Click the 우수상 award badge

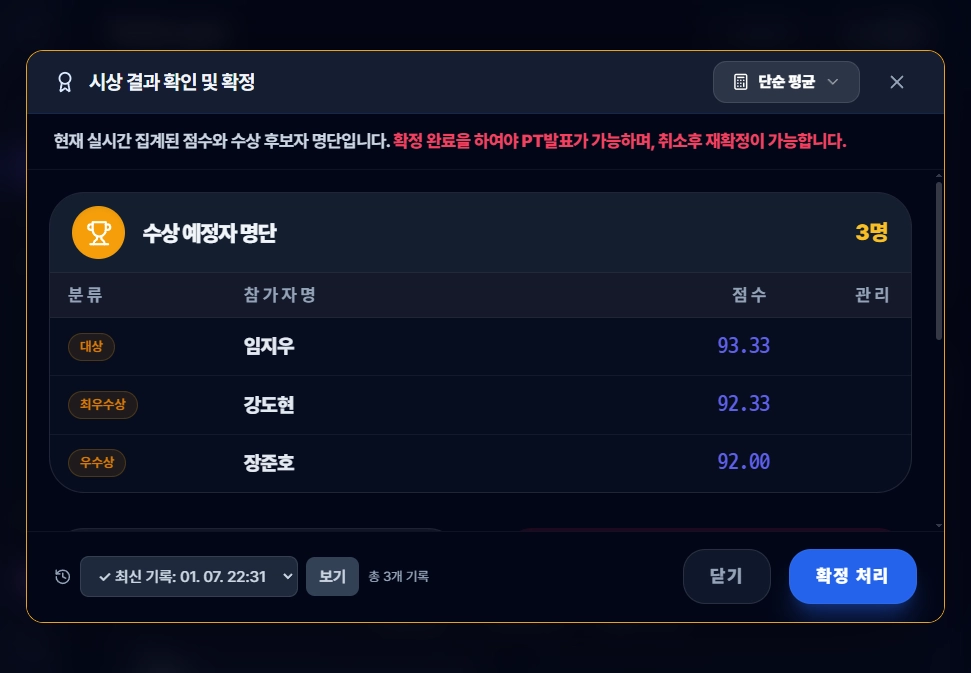[x=97, y=463]
